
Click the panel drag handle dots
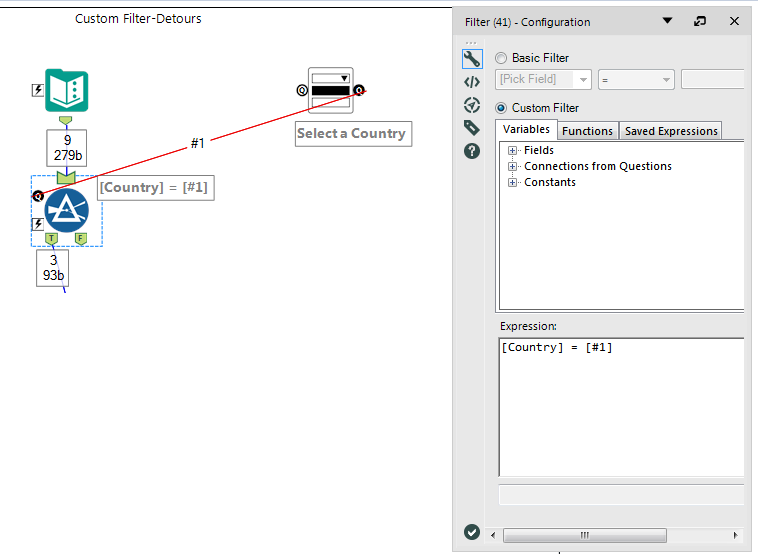[x=471, y=43]
